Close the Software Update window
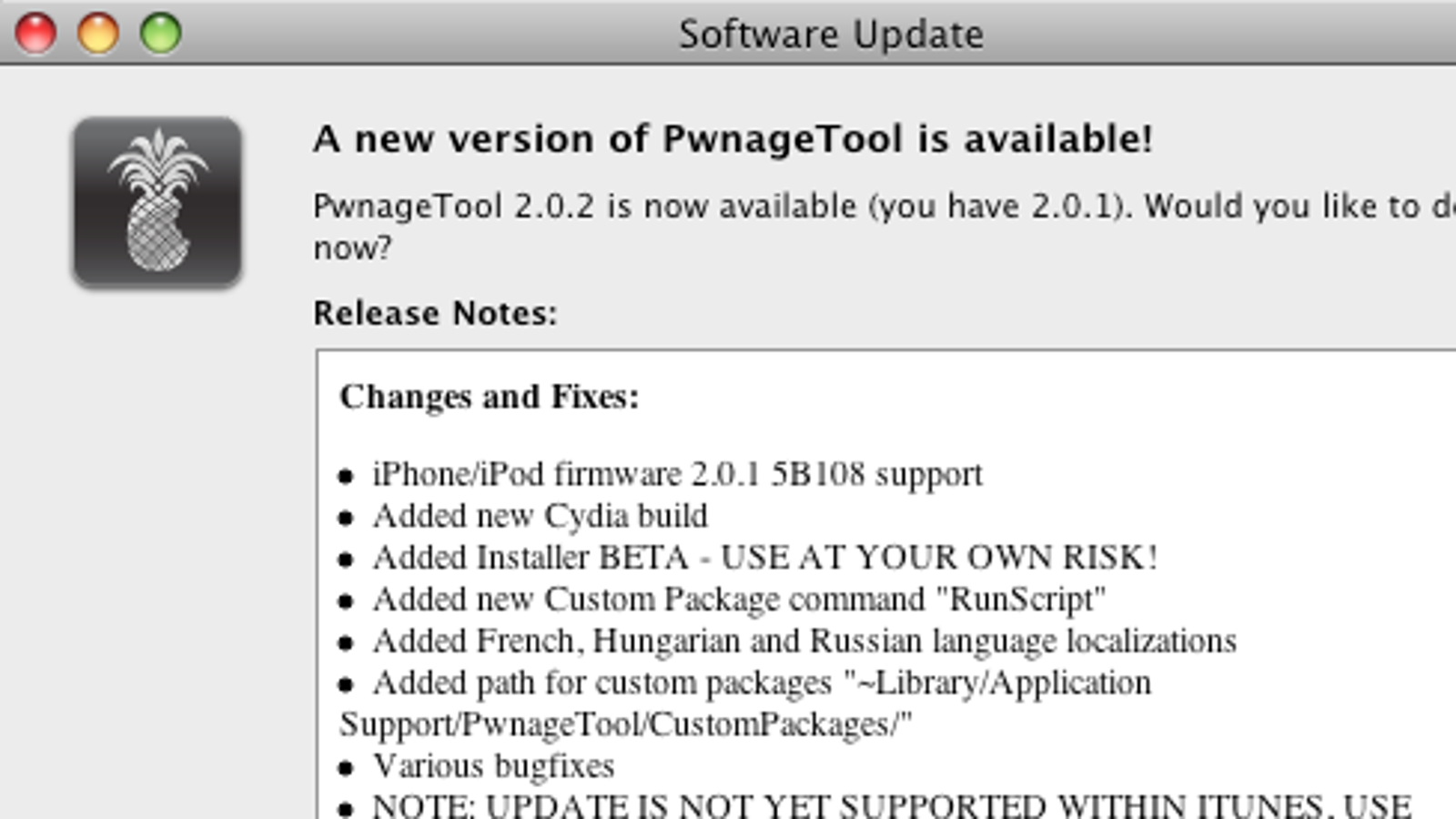Image resolution: width=1456 pixels, height=819 pixels. pos(36,34)
